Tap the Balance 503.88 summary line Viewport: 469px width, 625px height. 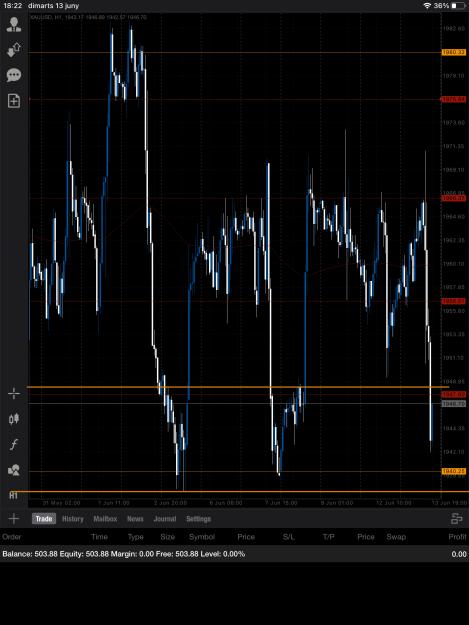[124, 554]
